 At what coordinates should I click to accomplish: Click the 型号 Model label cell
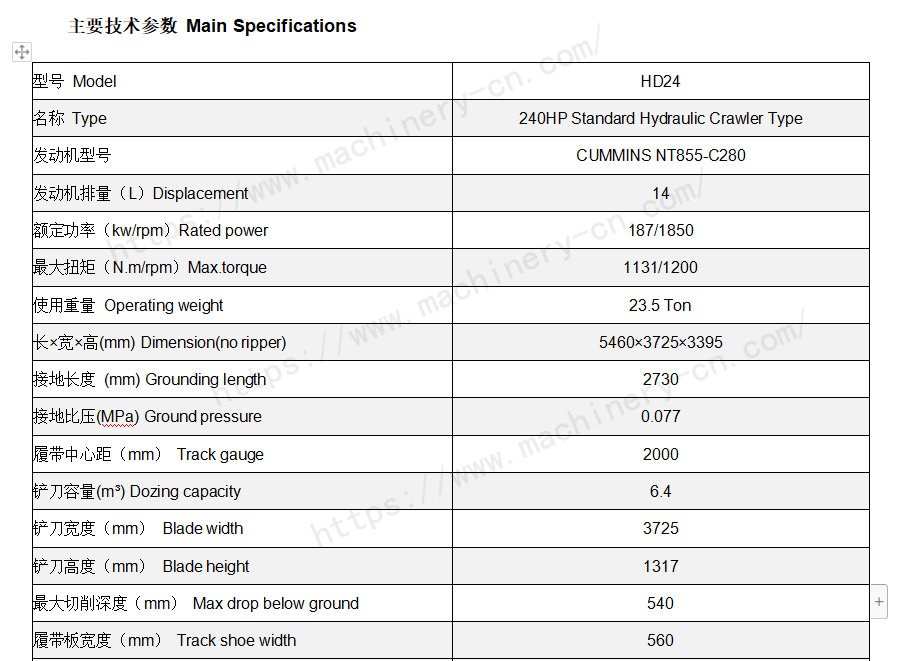(x=242, y=81)
